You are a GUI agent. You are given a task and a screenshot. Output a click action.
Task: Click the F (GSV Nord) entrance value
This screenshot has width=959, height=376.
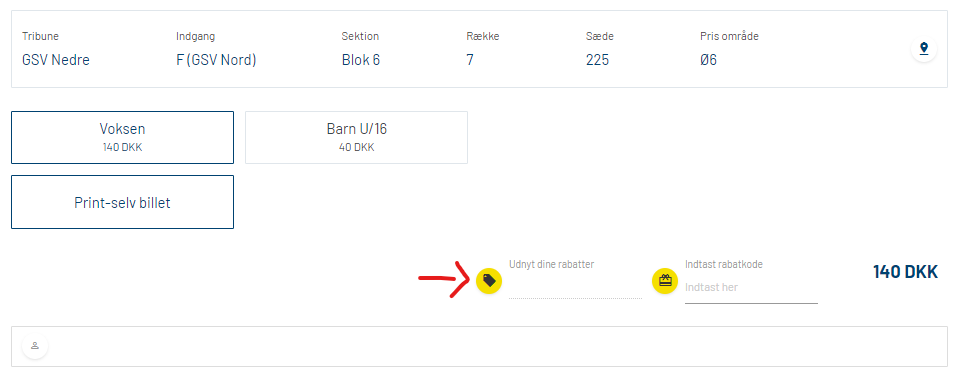217,61
